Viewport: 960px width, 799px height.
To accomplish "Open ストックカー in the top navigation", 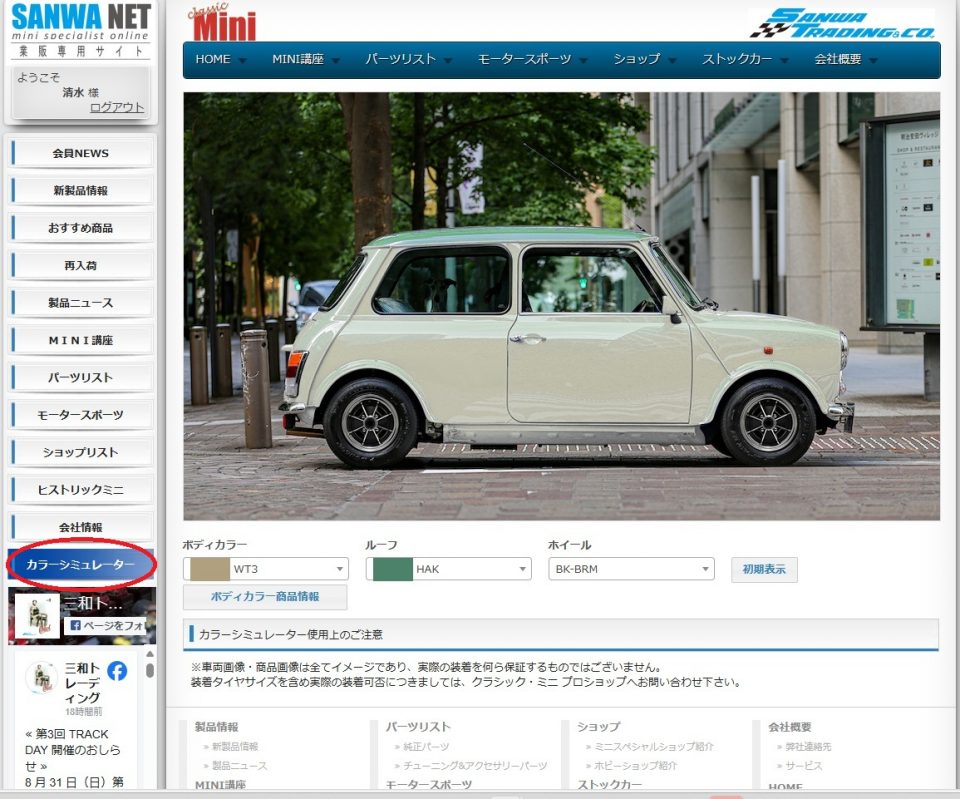I will tap(737, 59).
